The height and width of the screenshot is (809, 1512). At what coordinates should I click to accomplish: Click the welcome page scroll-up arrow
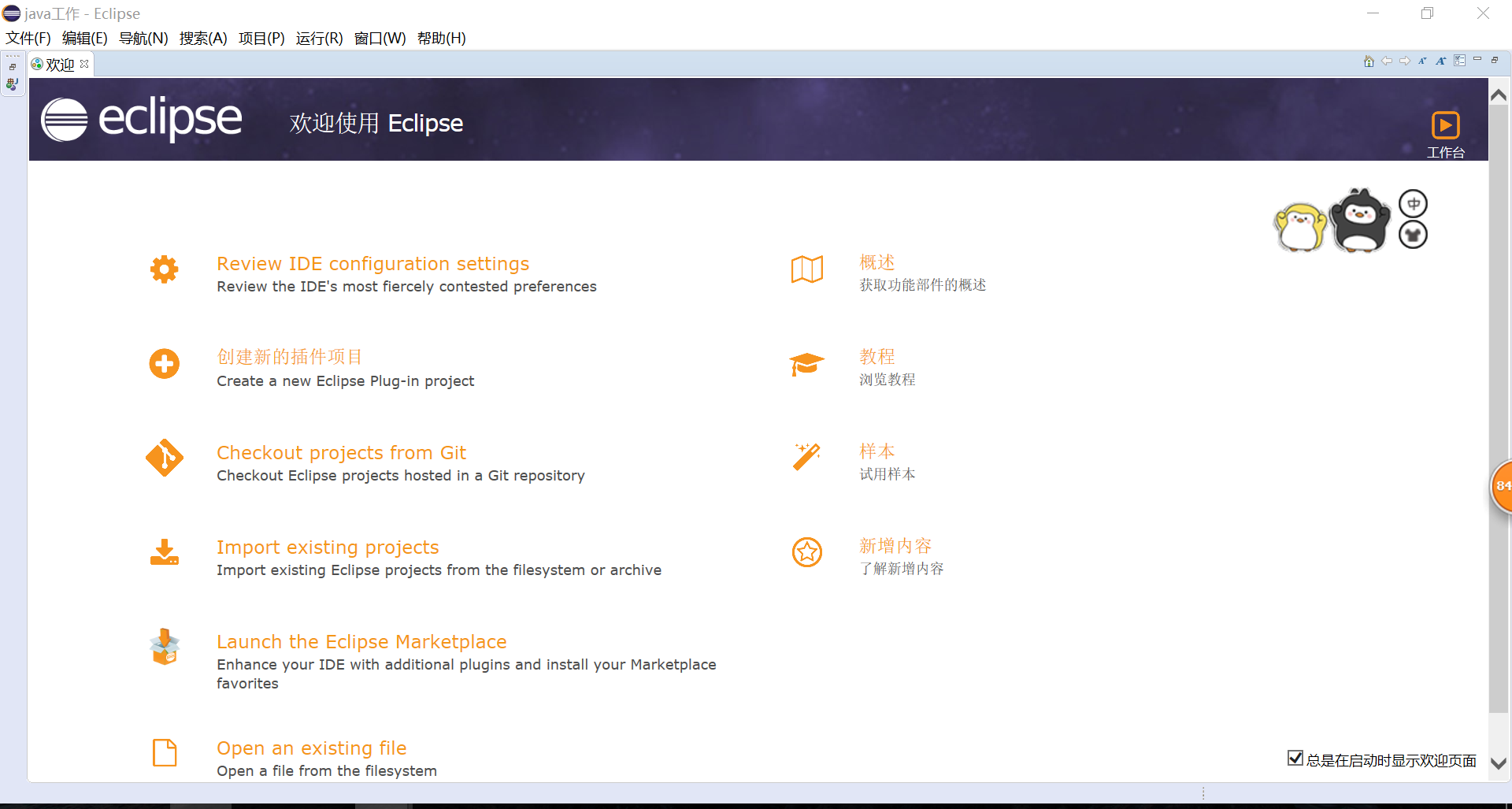click(1499, 95)
